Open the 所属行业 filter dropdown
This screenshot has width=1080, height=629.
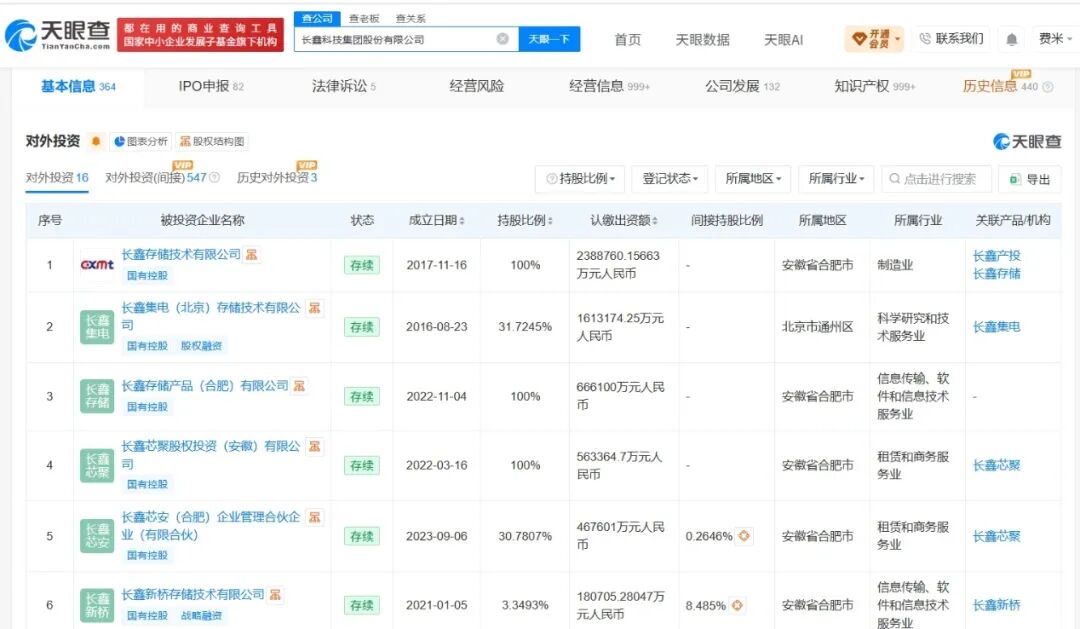836,179
